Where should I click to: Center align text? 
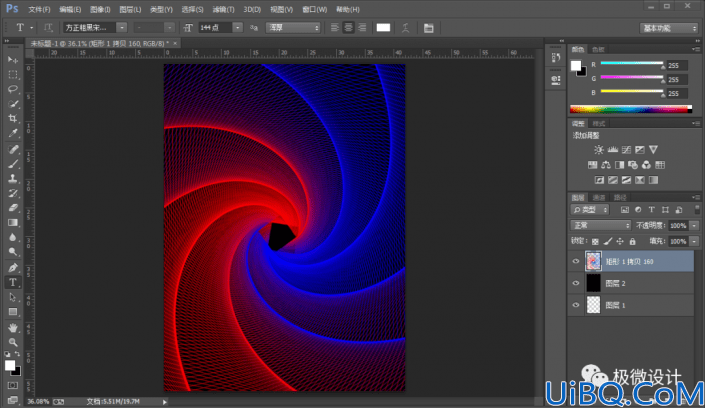tap(348, 28)
